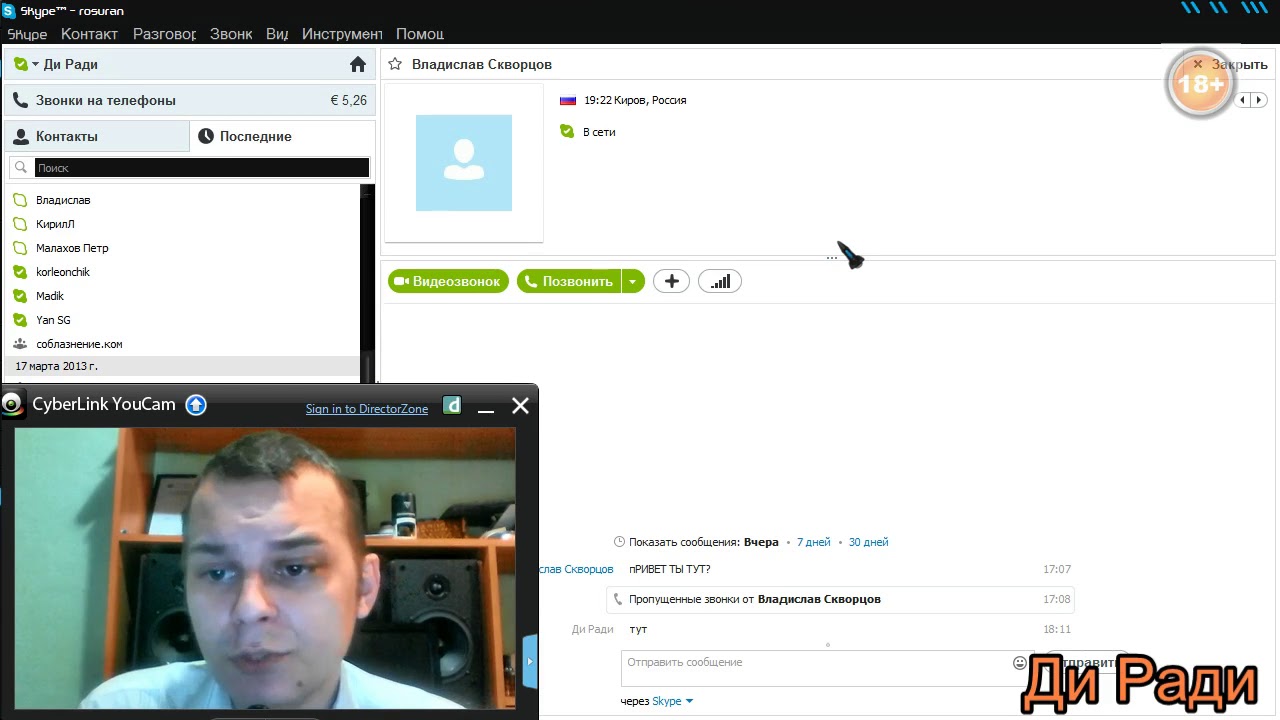
Task: Click the 17 марта 2013 г. date header
Action: (x=182, y=366)
